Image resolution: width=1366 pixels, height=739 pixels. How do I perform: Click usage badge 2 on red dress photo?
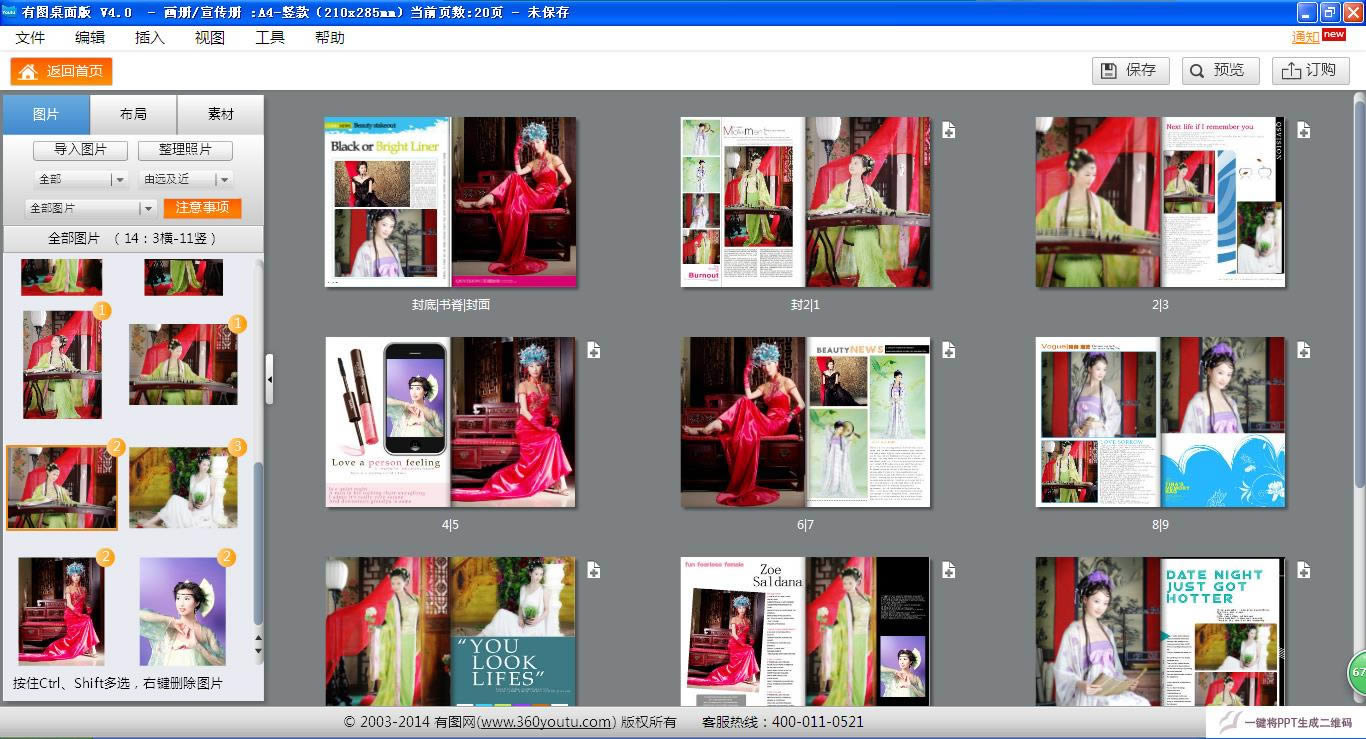coord(105,557)
